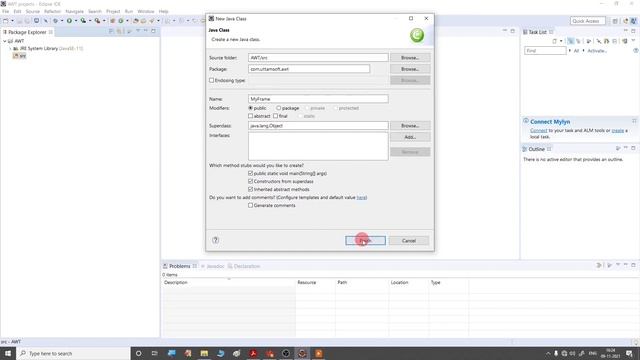The image size is (640, 360).
Task: Click Activate link in Task List
Action: (x=597, y=51)
